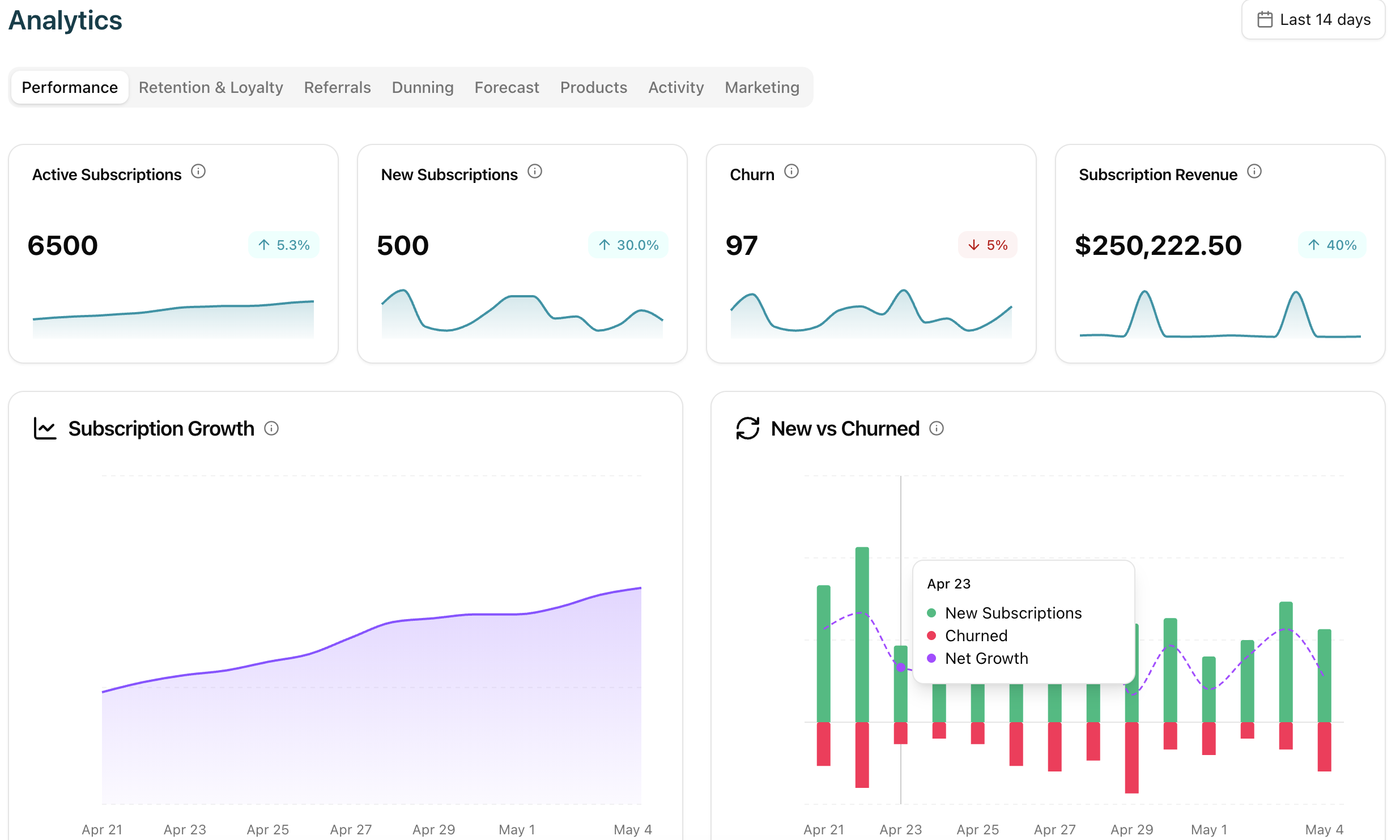Switch to the Retention & Loyalty tab
This screenshot has height=840, width=1400.
point(211,87)
